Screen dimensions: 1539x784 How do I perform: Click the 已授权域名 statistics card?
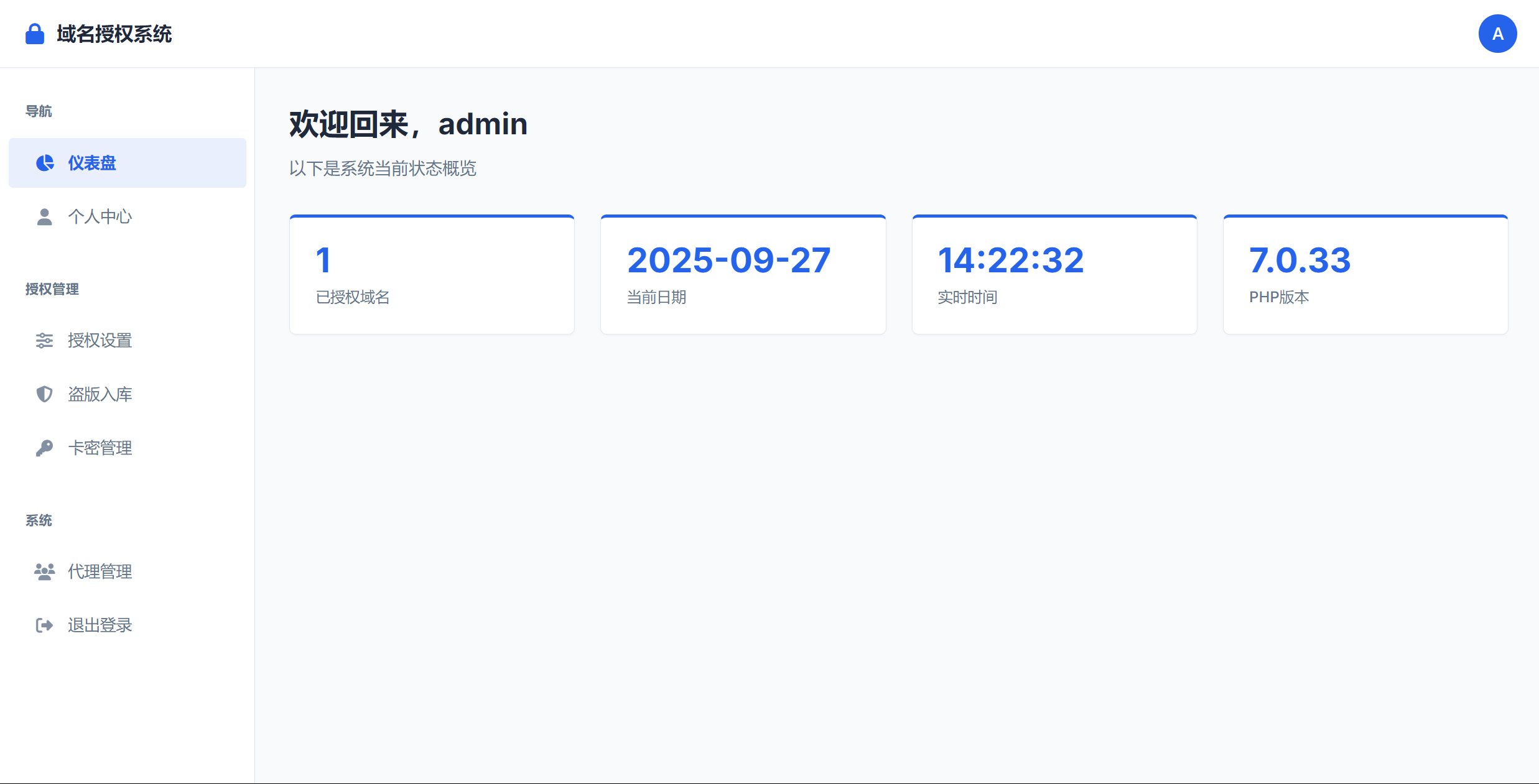tap(432, 275)
